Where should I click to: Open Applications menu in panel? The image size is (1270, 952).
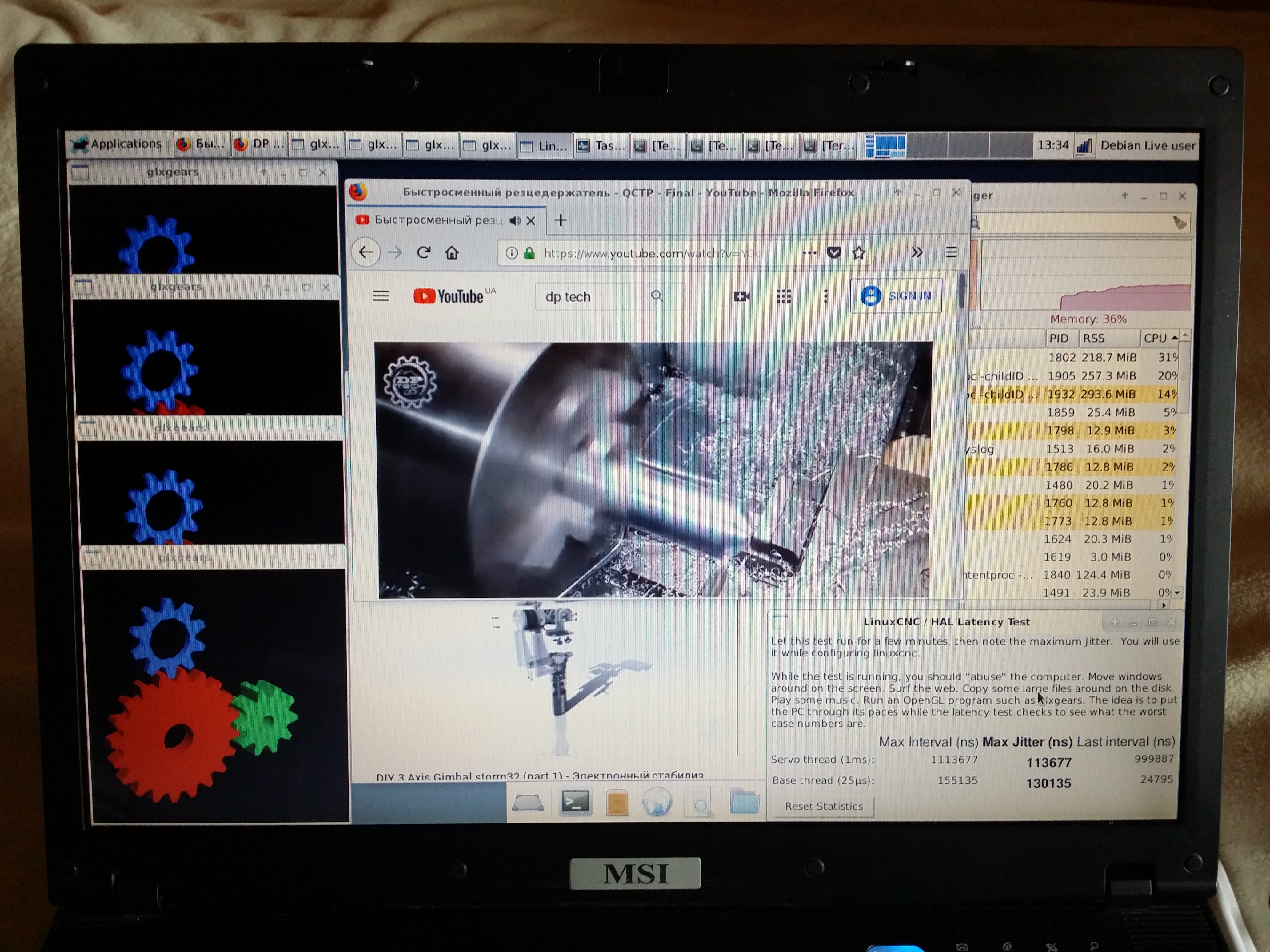117,144
